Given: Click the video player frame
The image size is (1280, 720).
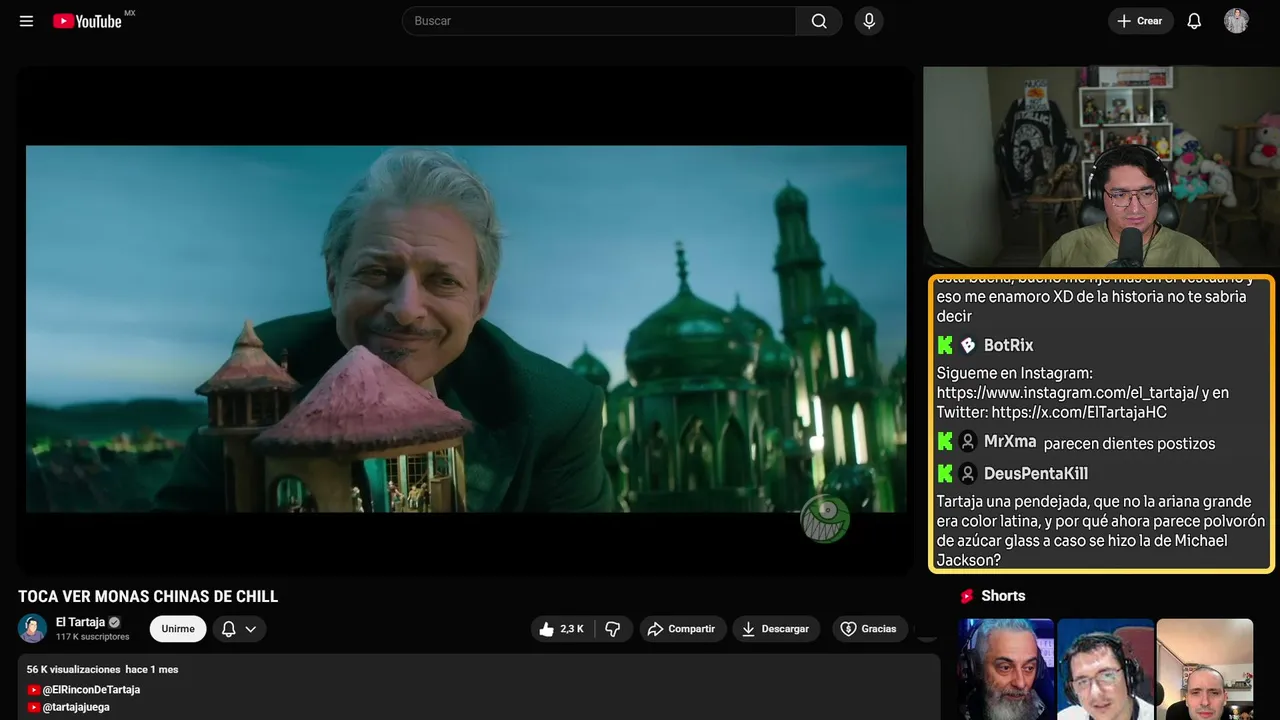Looking at the screenshot, I should tap(466, 321).
